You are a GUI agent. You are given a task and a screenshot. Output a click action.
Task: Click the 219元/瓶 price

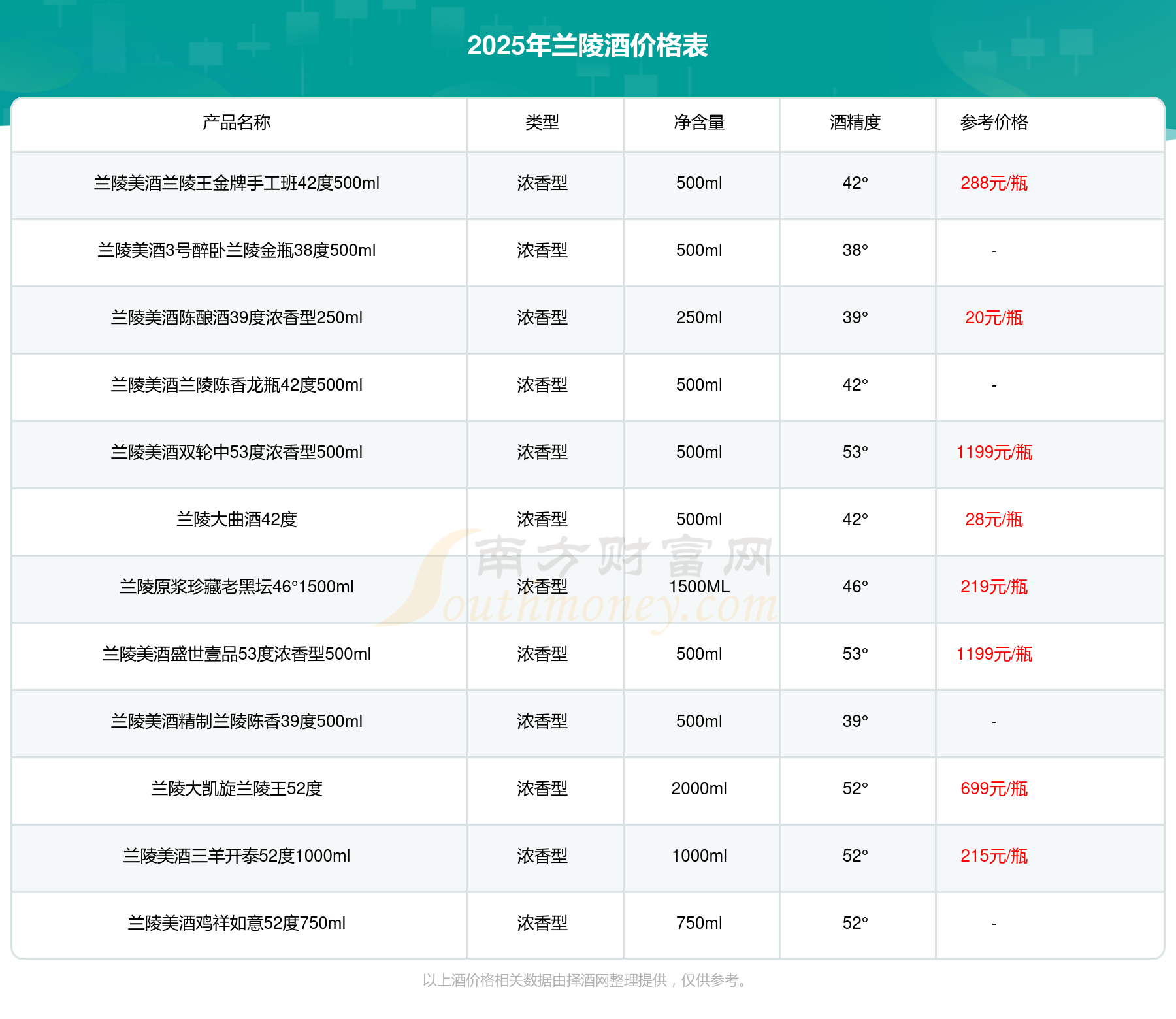pos(994,587)
